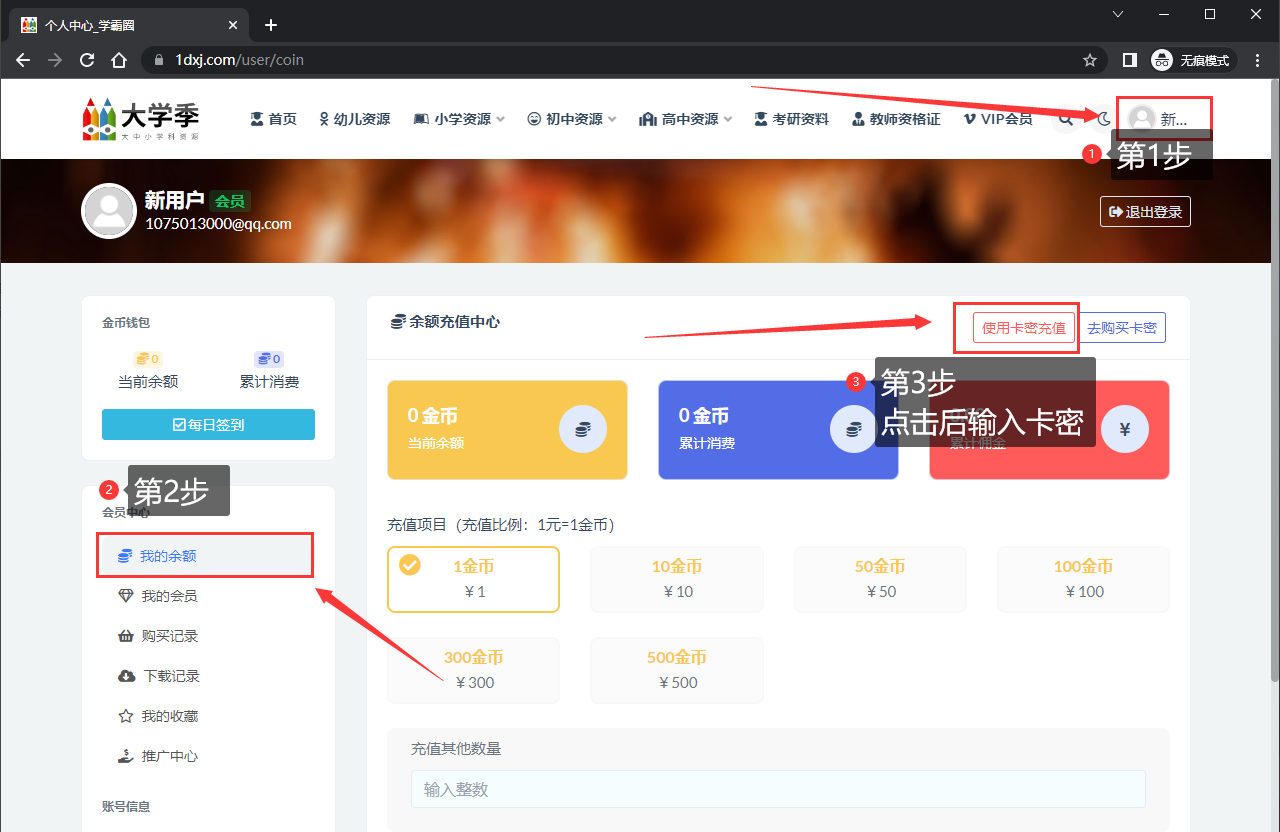The image size is (1280, 832).
Task: Click the browser home icon
Action: click(119, 60)
